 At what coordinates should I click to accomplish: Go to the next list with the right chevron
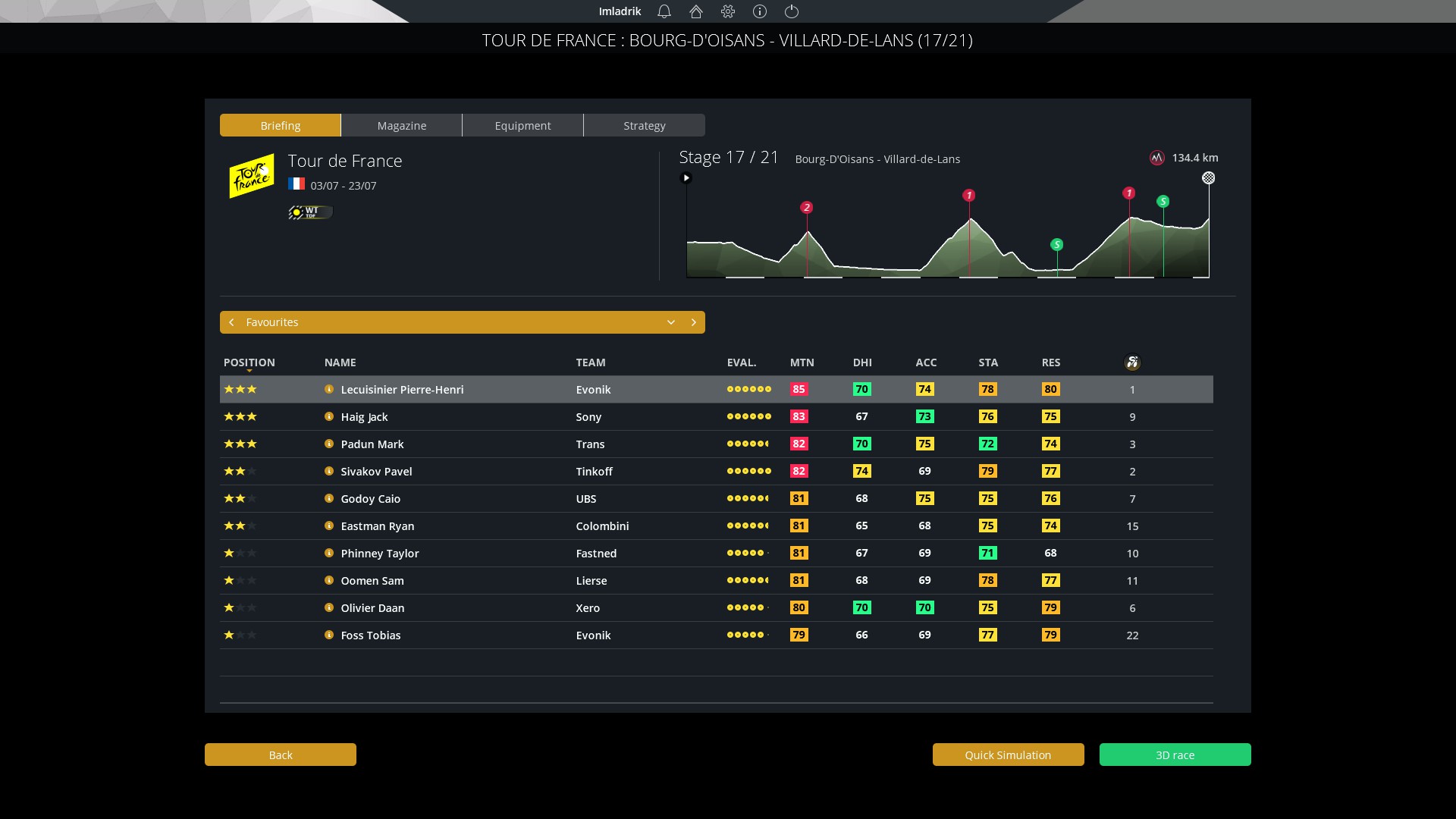pyautogui.click(x=693, y=322)
